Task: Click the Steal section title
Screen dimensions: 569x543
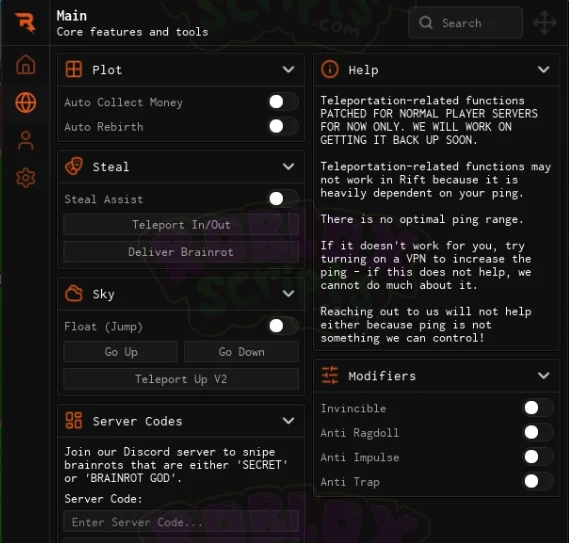Action: coord(111,167)
